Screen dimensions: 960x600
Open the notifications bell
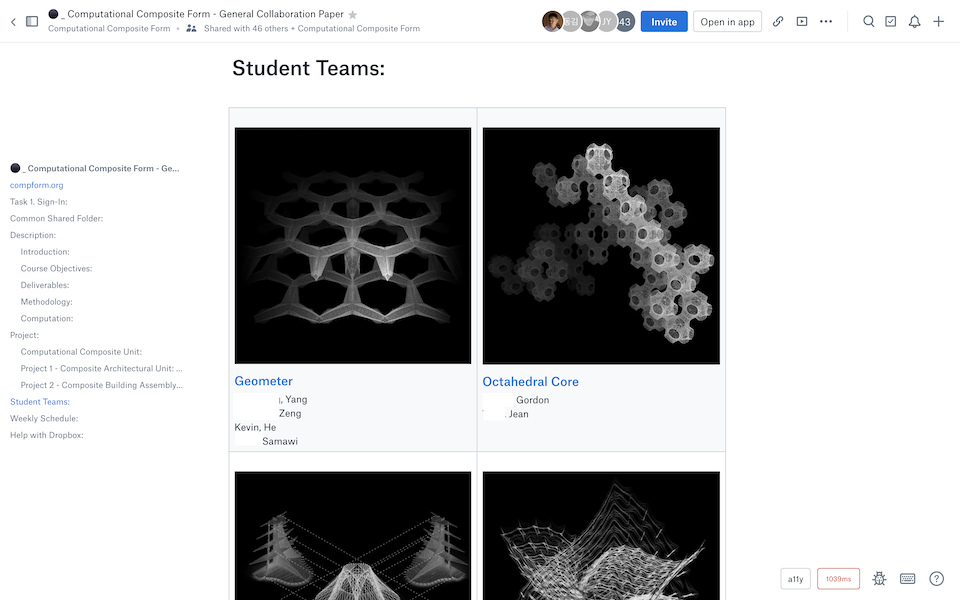pyautogui.click(x=914, y=21)
